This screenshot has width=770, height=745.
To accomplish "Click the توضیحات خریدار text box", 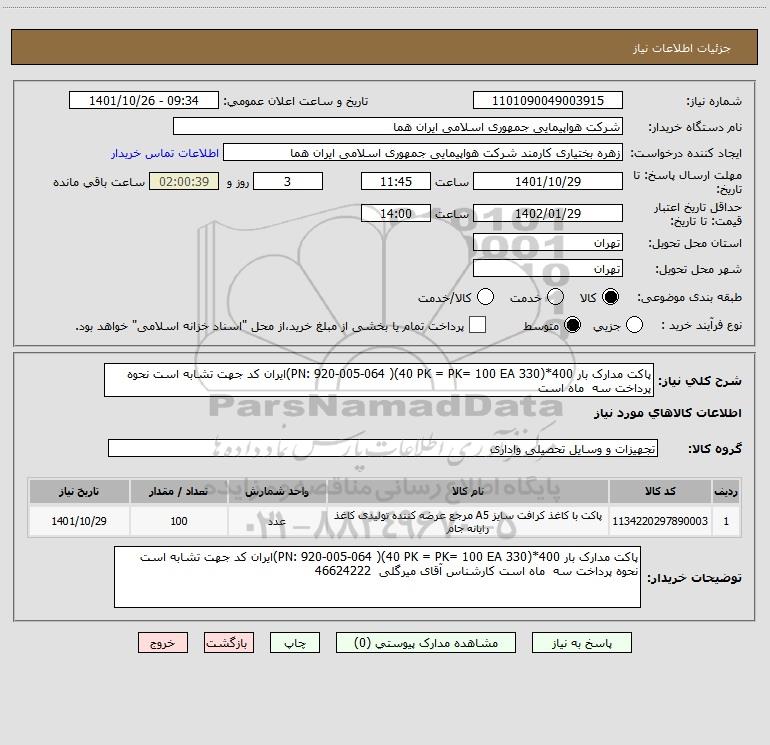I will click(376, 577).
